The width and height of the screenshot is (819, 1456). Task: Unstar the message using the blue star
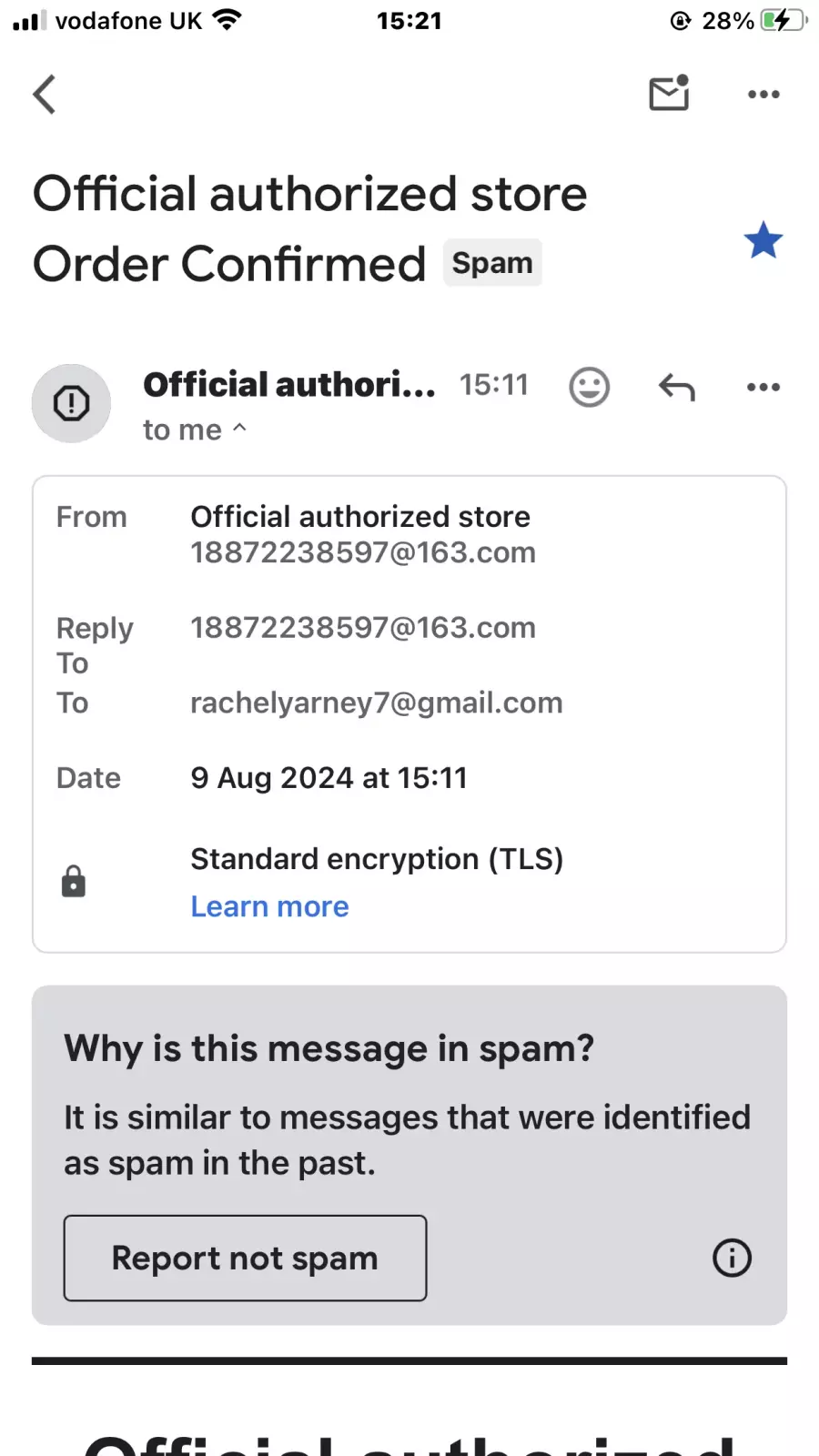763,240
